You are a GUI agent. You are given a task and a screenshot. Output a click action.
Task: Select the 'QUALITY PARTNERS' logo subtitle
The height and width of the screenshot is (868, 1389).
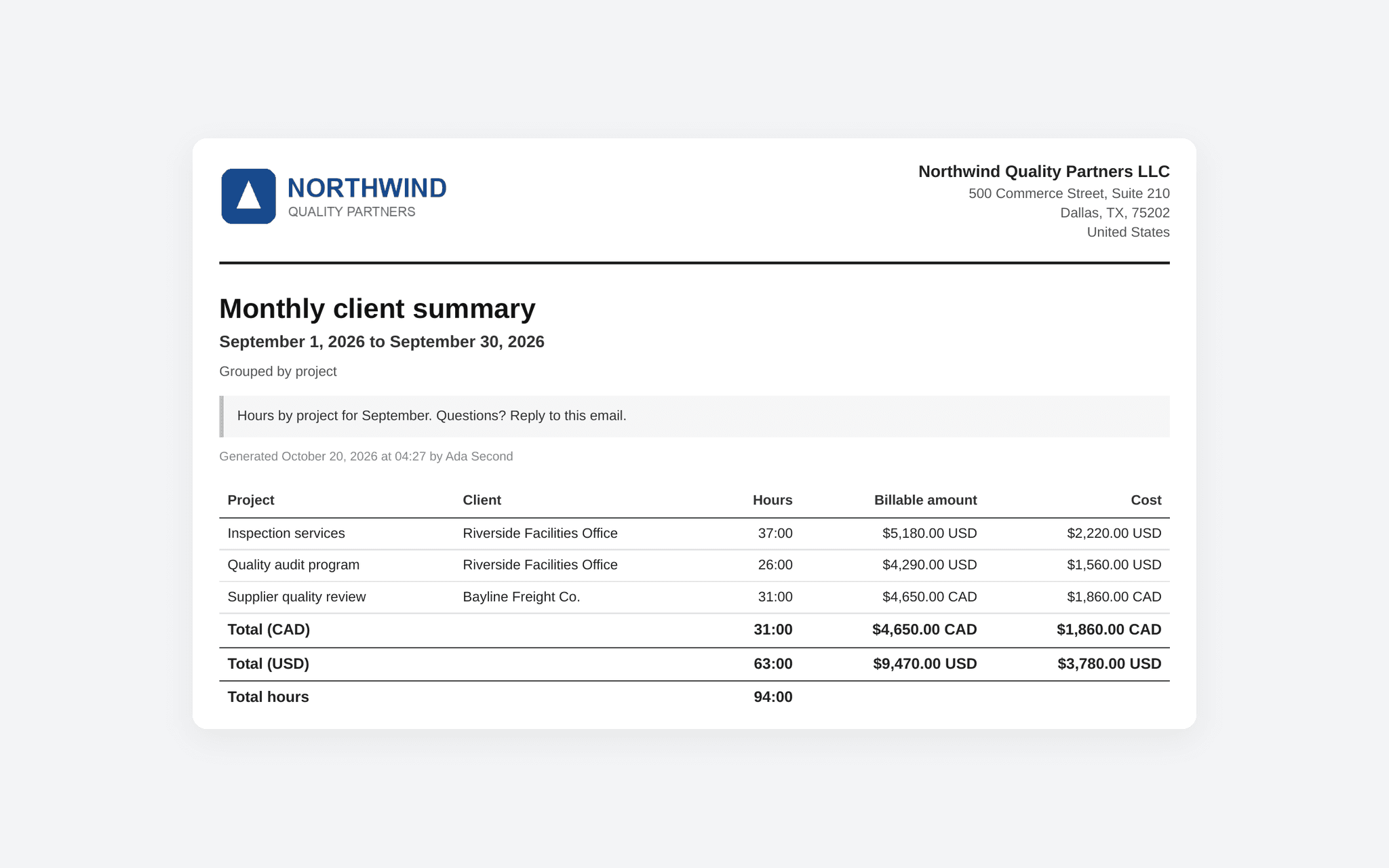(351, 212)
